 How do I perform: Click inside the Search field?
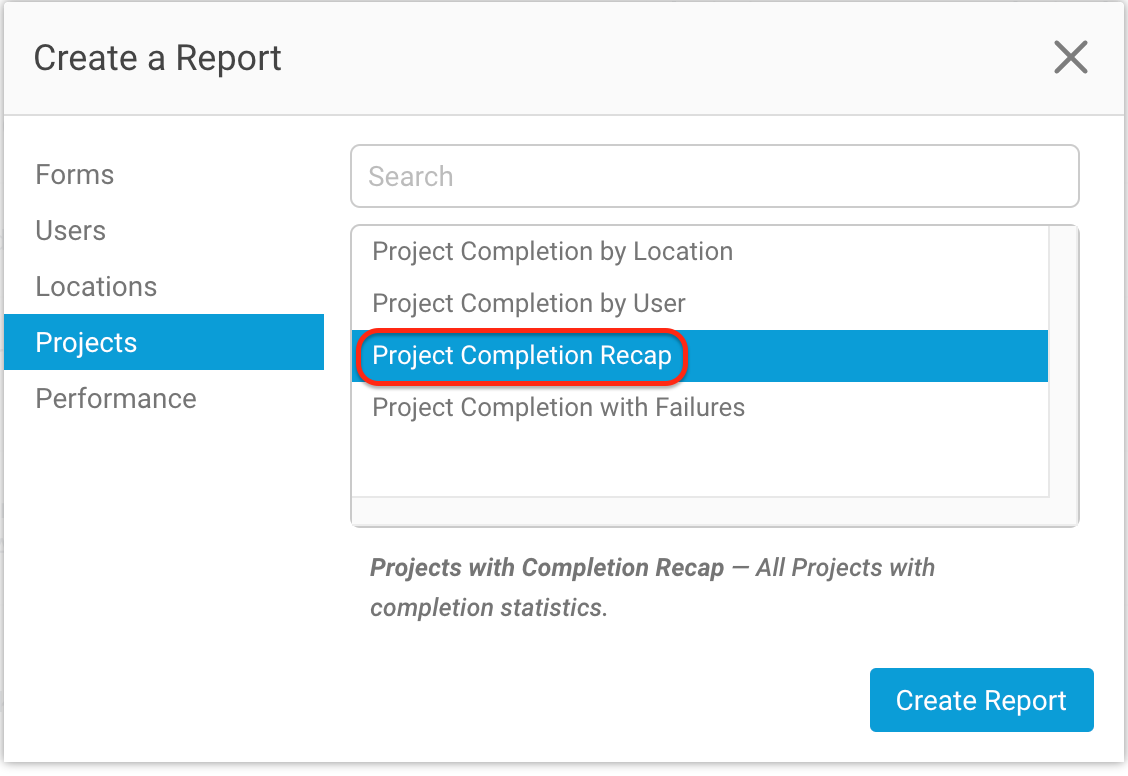pyautogui.click(x=714, y=176)
